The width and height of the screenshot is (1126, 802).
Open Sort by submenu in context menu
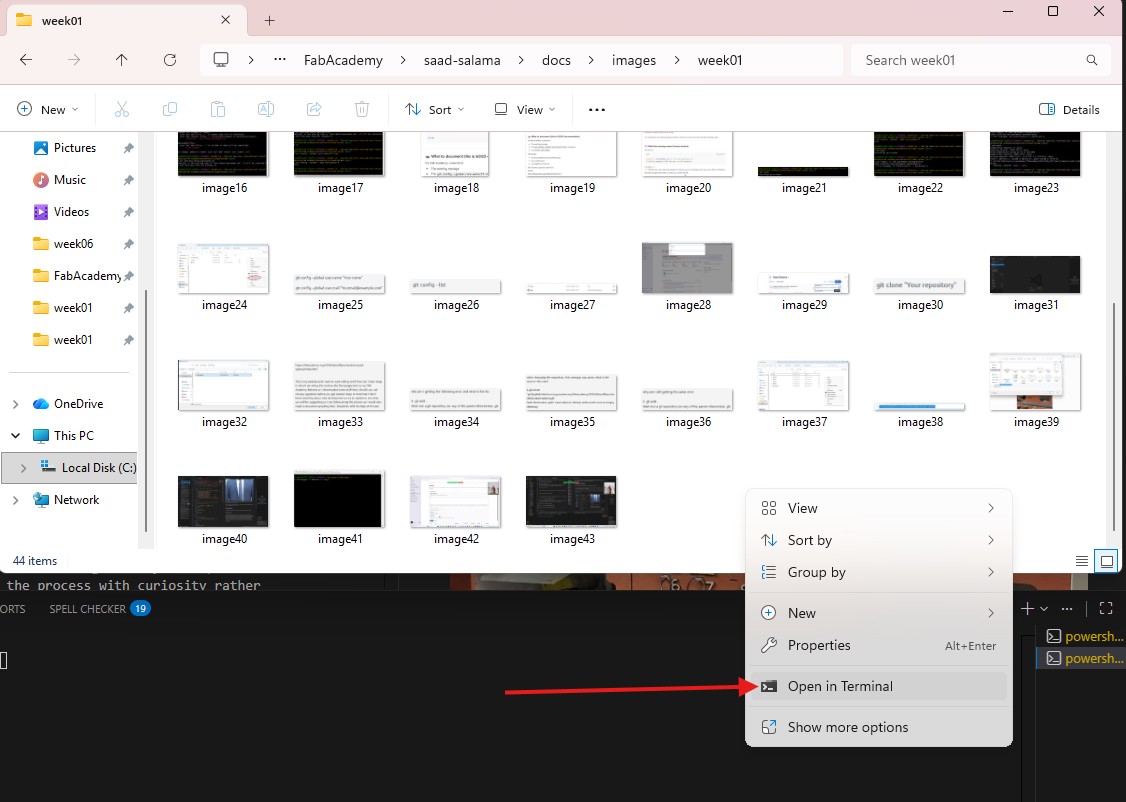point(879,540)
